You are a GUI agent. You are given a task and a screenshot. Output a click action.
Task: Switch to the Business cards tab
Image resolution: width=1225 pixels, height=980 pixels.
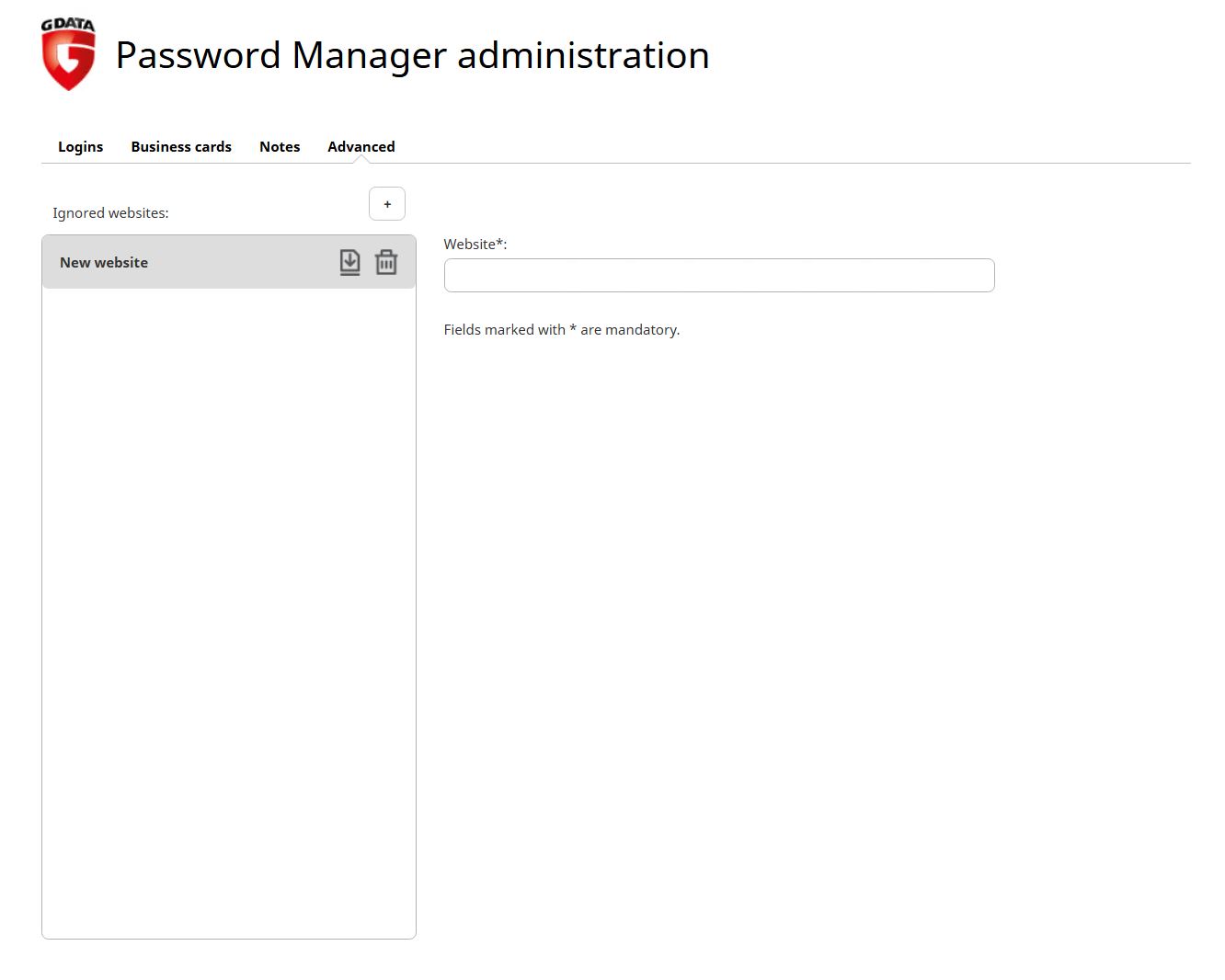(181, 147)
